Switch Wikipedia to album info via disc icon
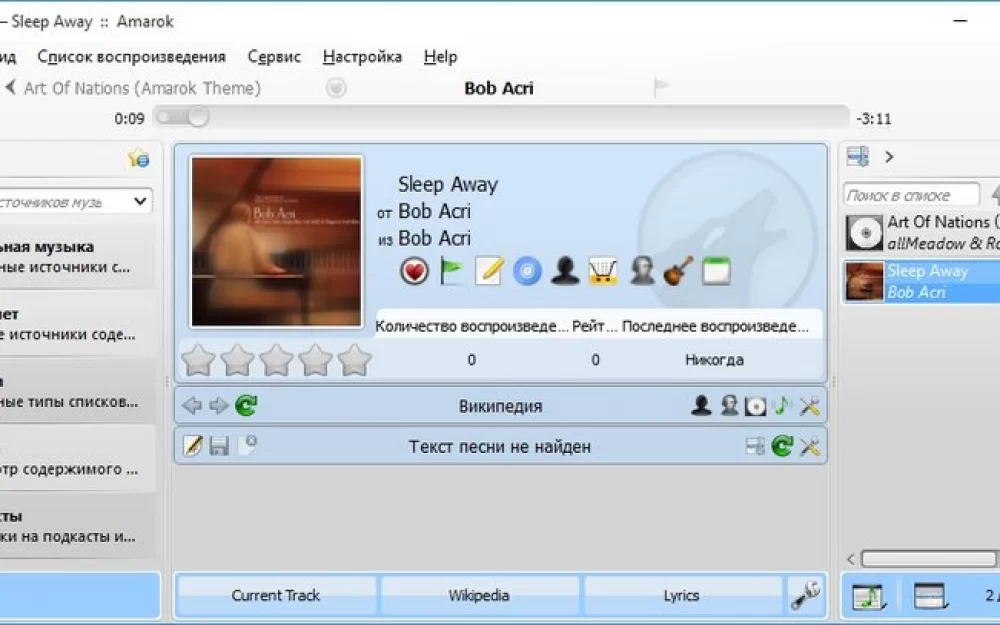The height and width of the screenshot is (625, 1000). [x=753, y=405]
